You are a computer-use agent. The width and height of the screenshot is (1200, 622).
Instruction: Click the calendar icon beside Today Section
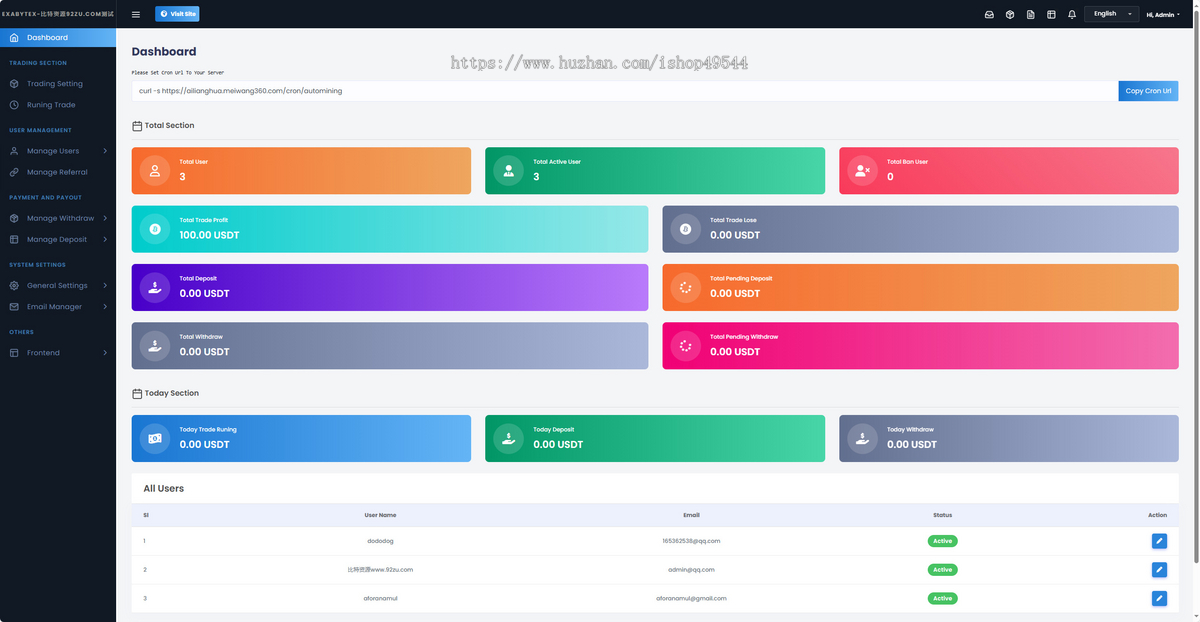point(137,393)
